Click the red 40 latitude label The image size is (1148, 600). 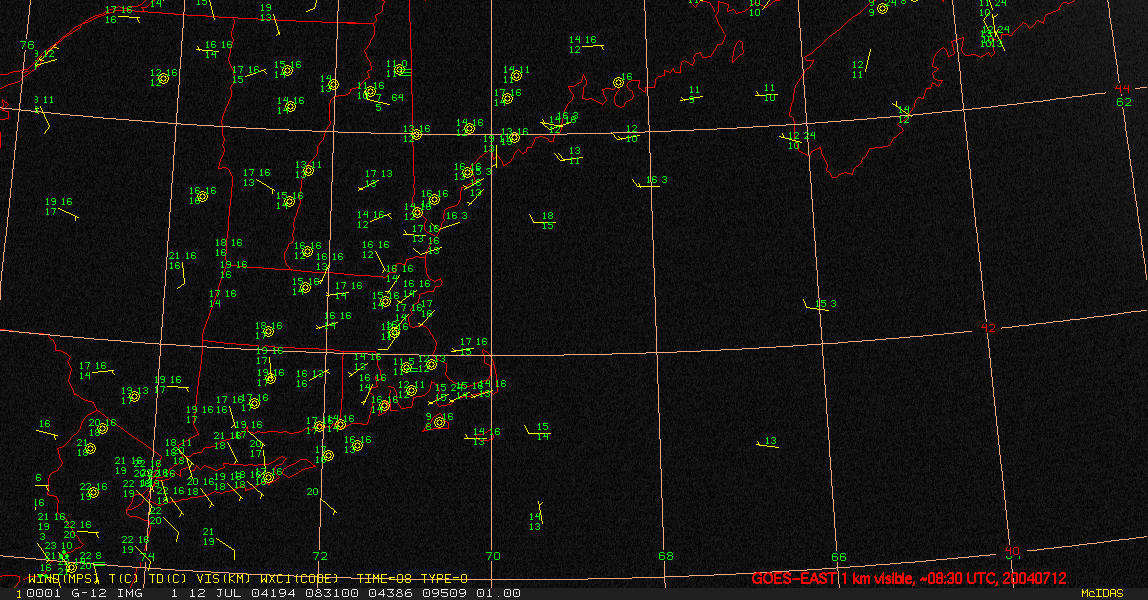[1012, 551]
